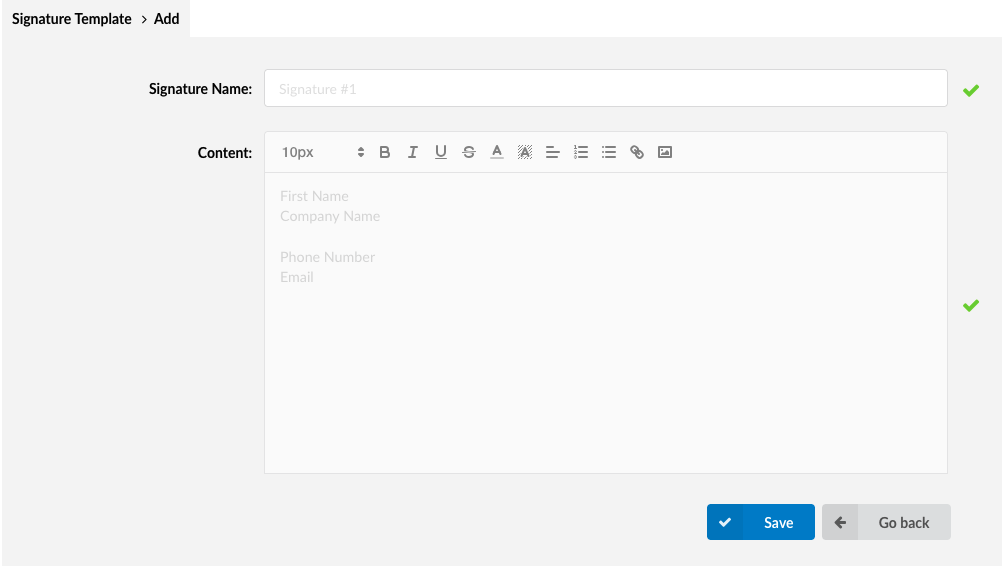The width and height of the screenshot is (1002, 568).
Task: Open the text background highlight color picker
Action: (525, 152)
